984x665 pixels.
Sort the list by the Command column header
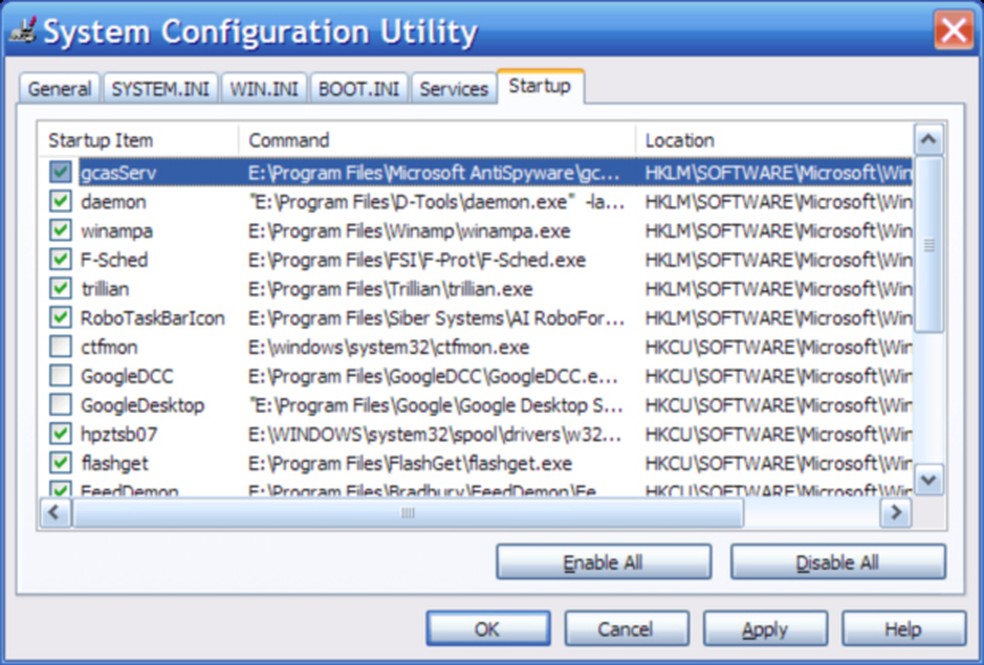(436, 140)
